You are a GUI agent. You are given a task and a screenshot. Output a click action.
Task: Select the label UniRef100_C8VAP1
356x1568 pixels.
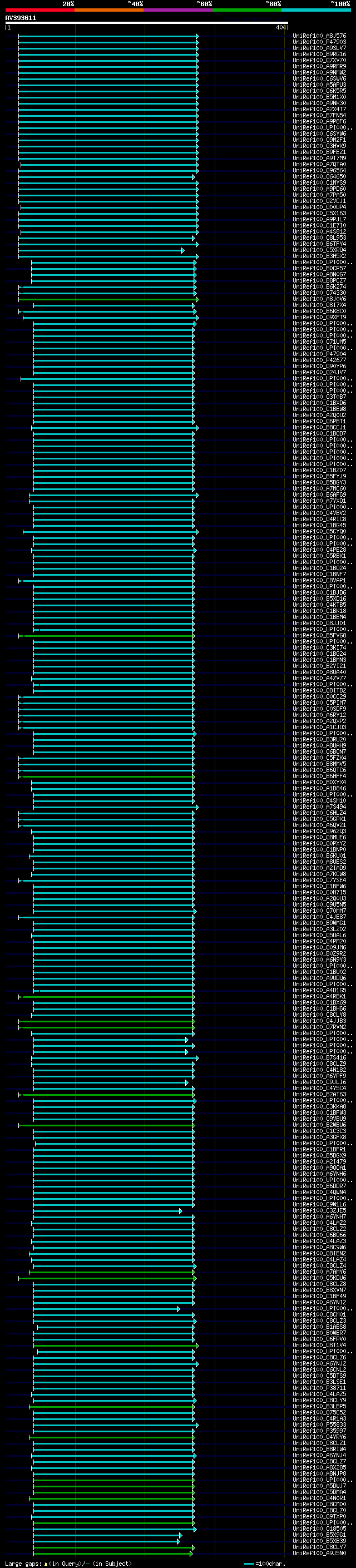click(x=319, y=581)
